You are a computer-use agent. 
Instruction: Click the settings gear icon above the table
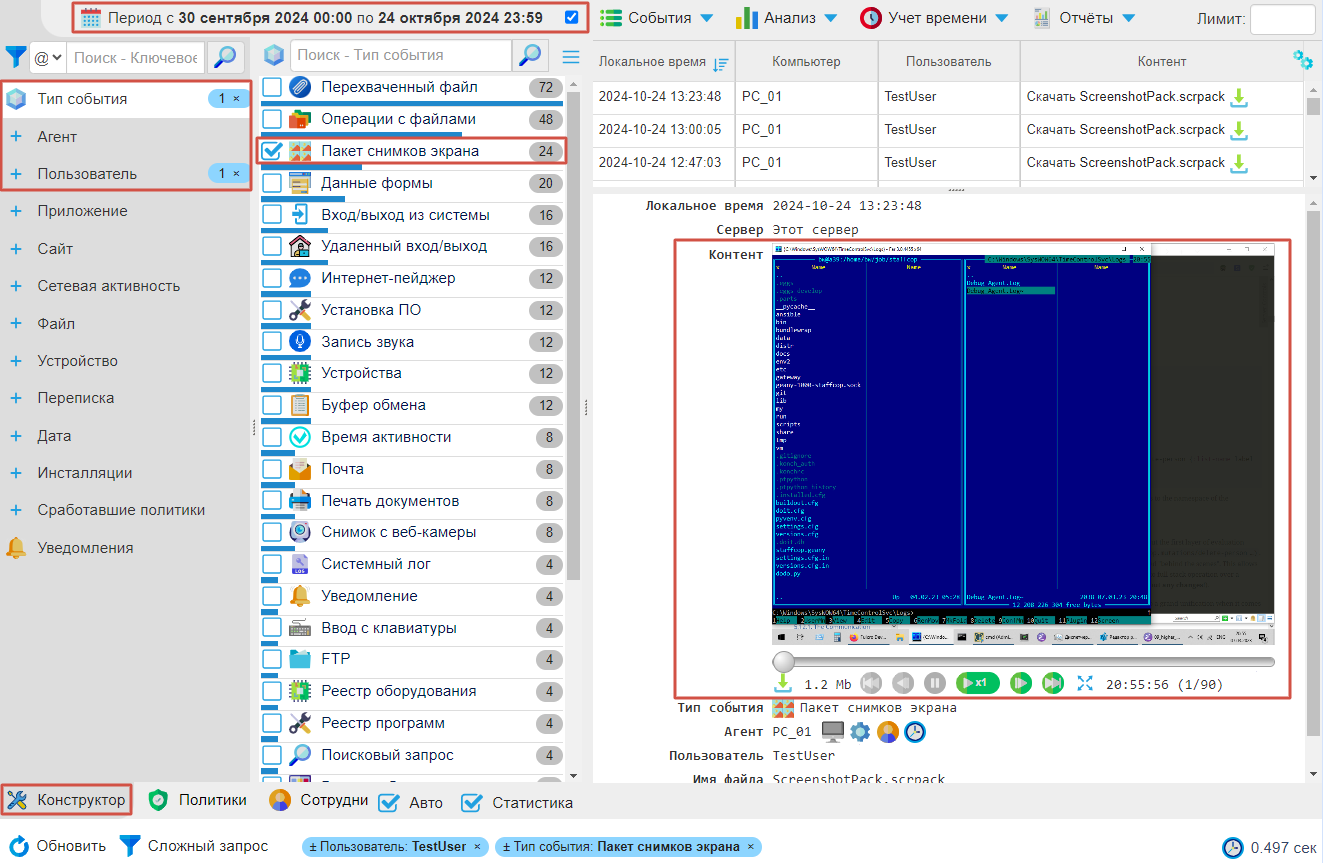tap(1302, 60)
